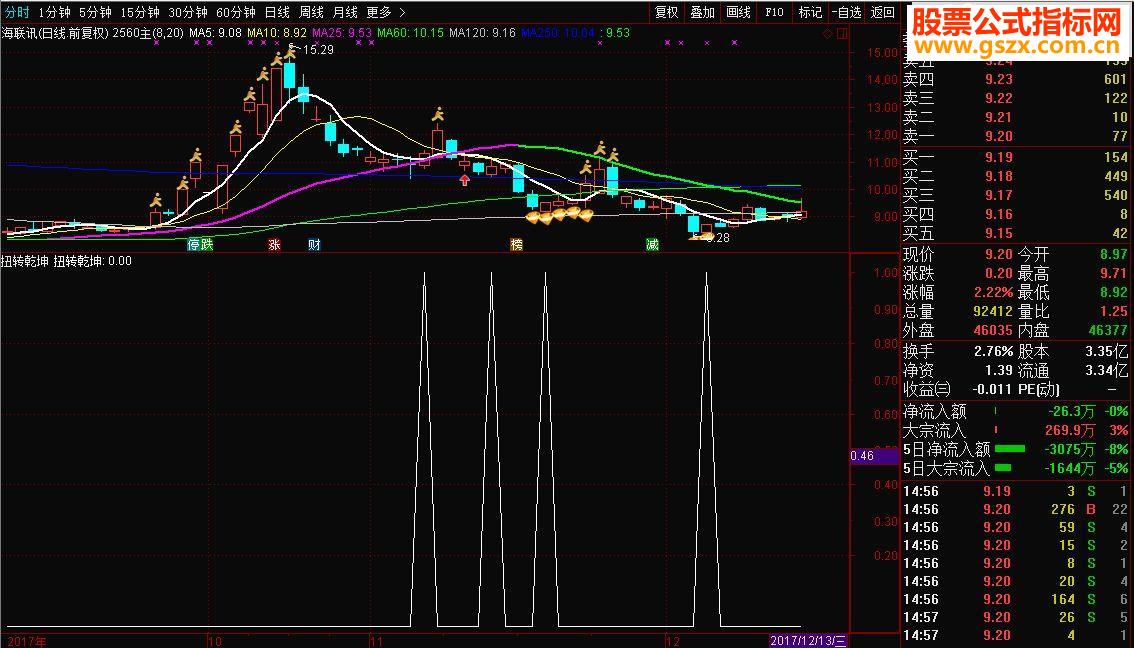Click the 涨 event marker
1134x648 pixels.
pyautogui.click(x=274, y=244)
